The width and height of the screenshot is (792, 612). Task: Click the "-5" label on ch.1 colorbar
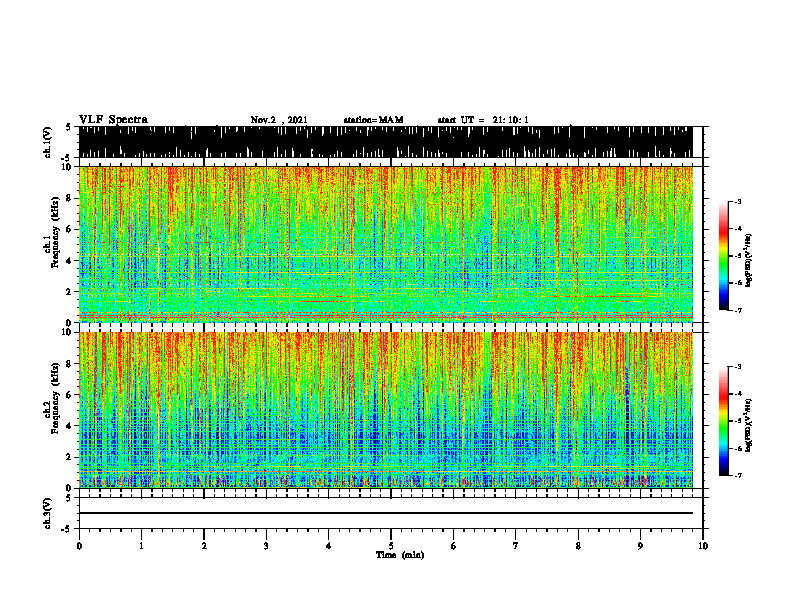738,256
